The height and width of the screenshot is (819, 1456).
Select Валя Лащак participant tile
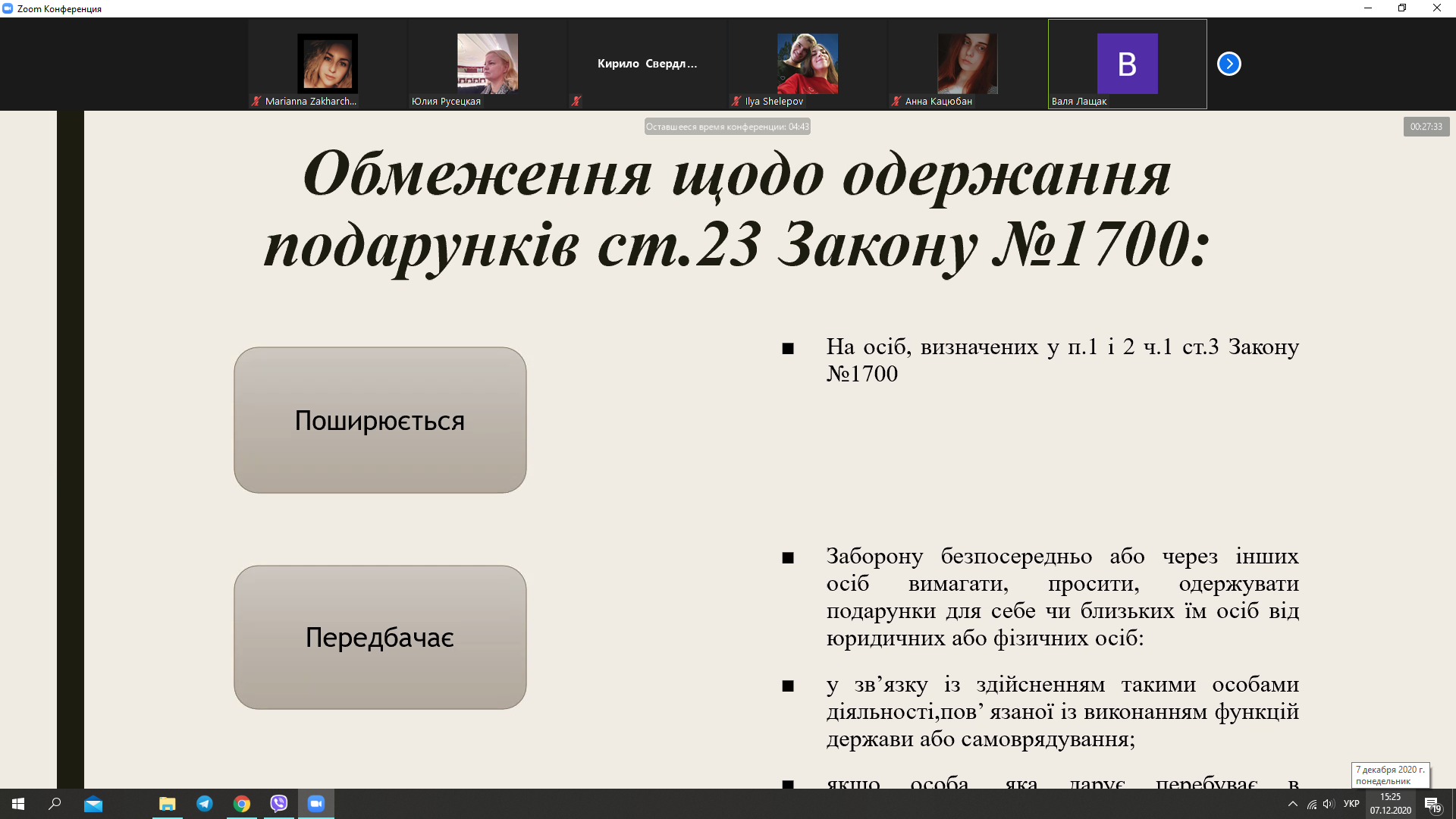coord(1127,64)
